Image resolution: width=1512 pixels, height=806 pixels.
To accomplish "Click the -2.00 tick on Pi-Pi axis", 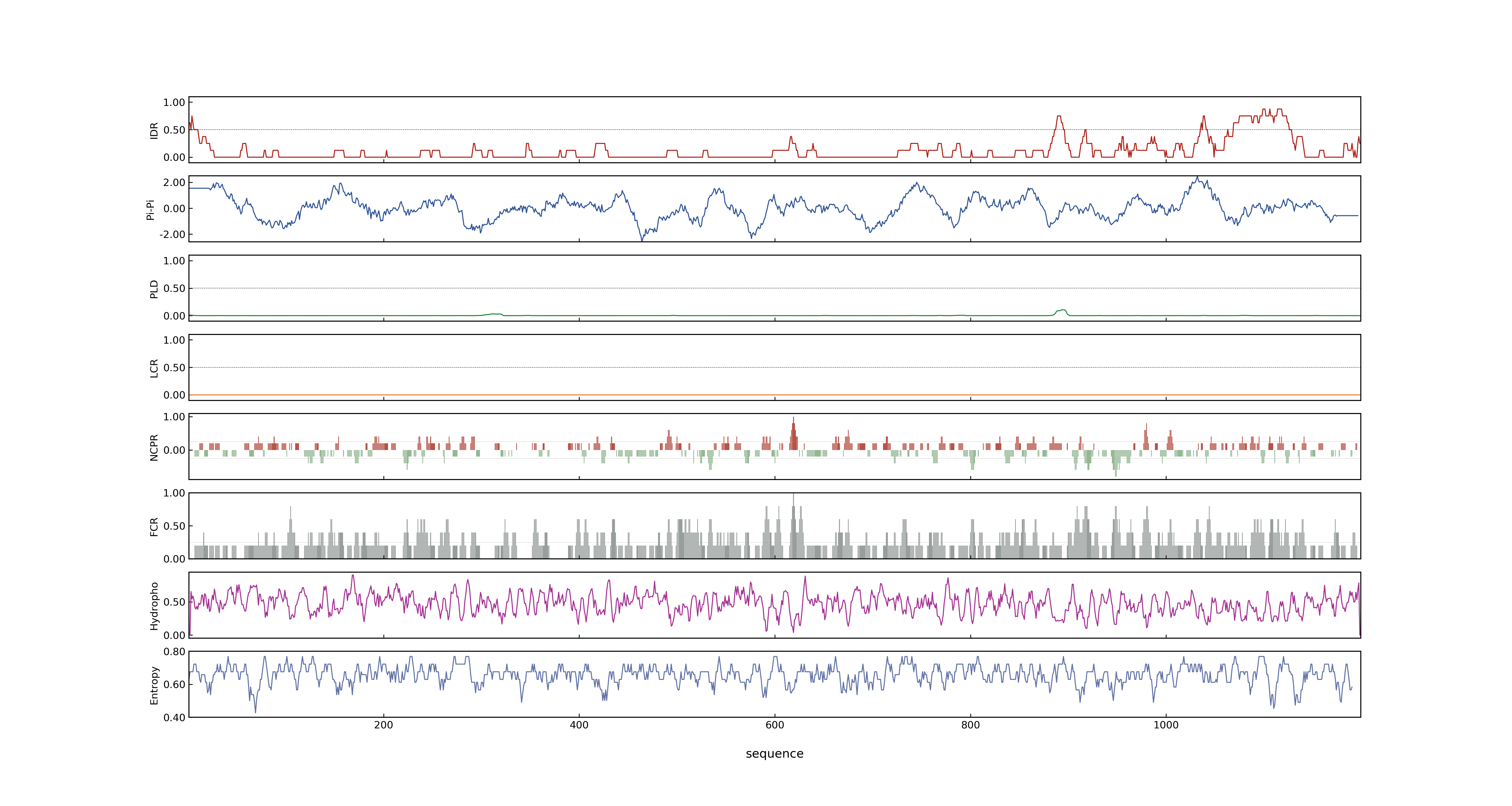I will click(172, 235).
